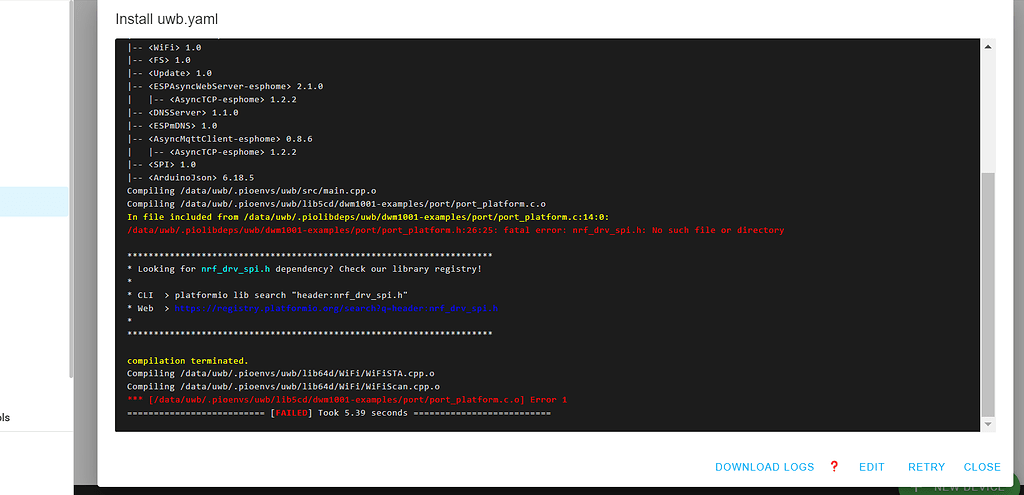Click the ArduinoJson 6.18.5 dependency line
1024x495 pixels.
191,178
